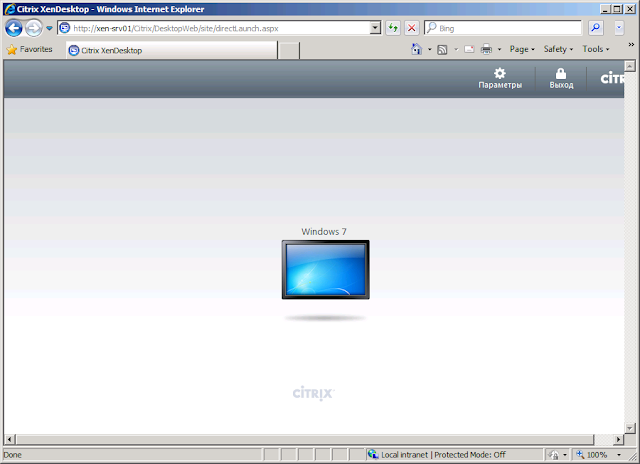The width and height of the screenshot is (640, 464).
Task: Open the search provider dropdown arrow
Action: pos(619,28)
